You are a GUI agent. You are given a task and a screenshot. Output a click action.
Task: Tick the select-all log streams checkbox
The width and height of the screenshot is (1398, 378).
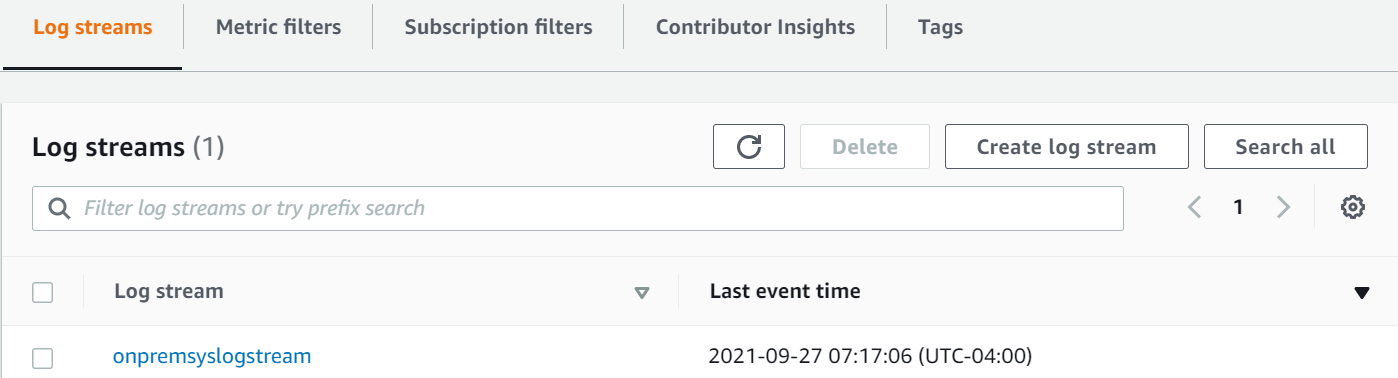coord(42,292)
